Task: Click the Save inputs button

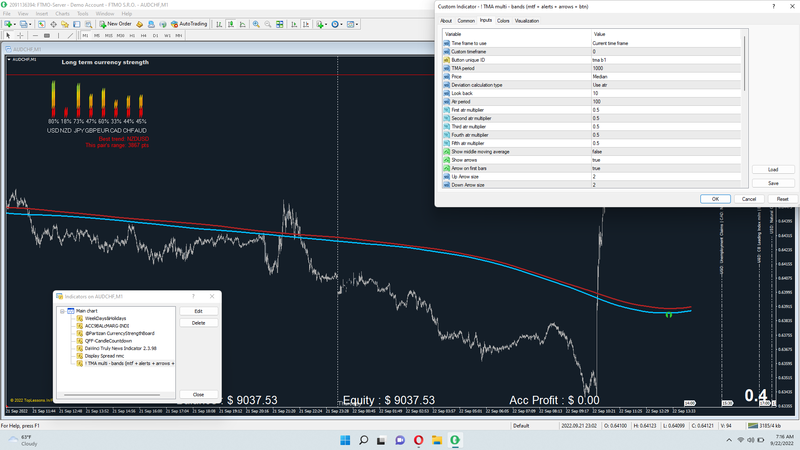Action: pos(773,183)
